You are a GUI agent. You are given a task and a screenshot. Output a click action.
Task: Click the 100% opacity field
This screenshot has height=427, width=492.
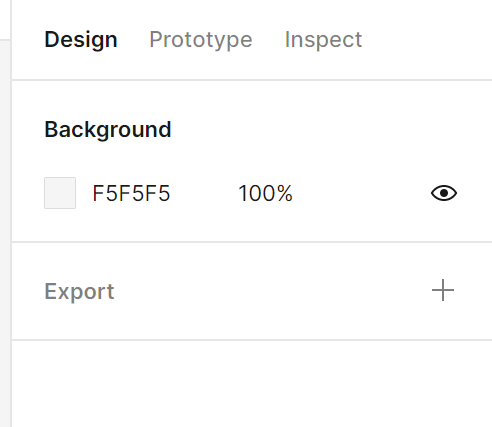pyautogui.click(x=265, y=193)
